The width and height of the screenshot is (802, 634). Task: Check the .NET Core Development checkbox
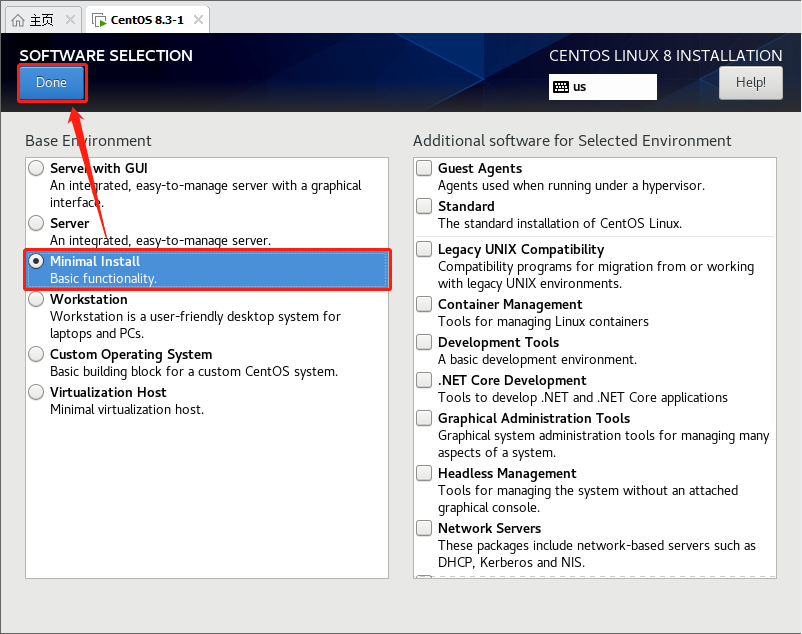click(x=424, y=380)
